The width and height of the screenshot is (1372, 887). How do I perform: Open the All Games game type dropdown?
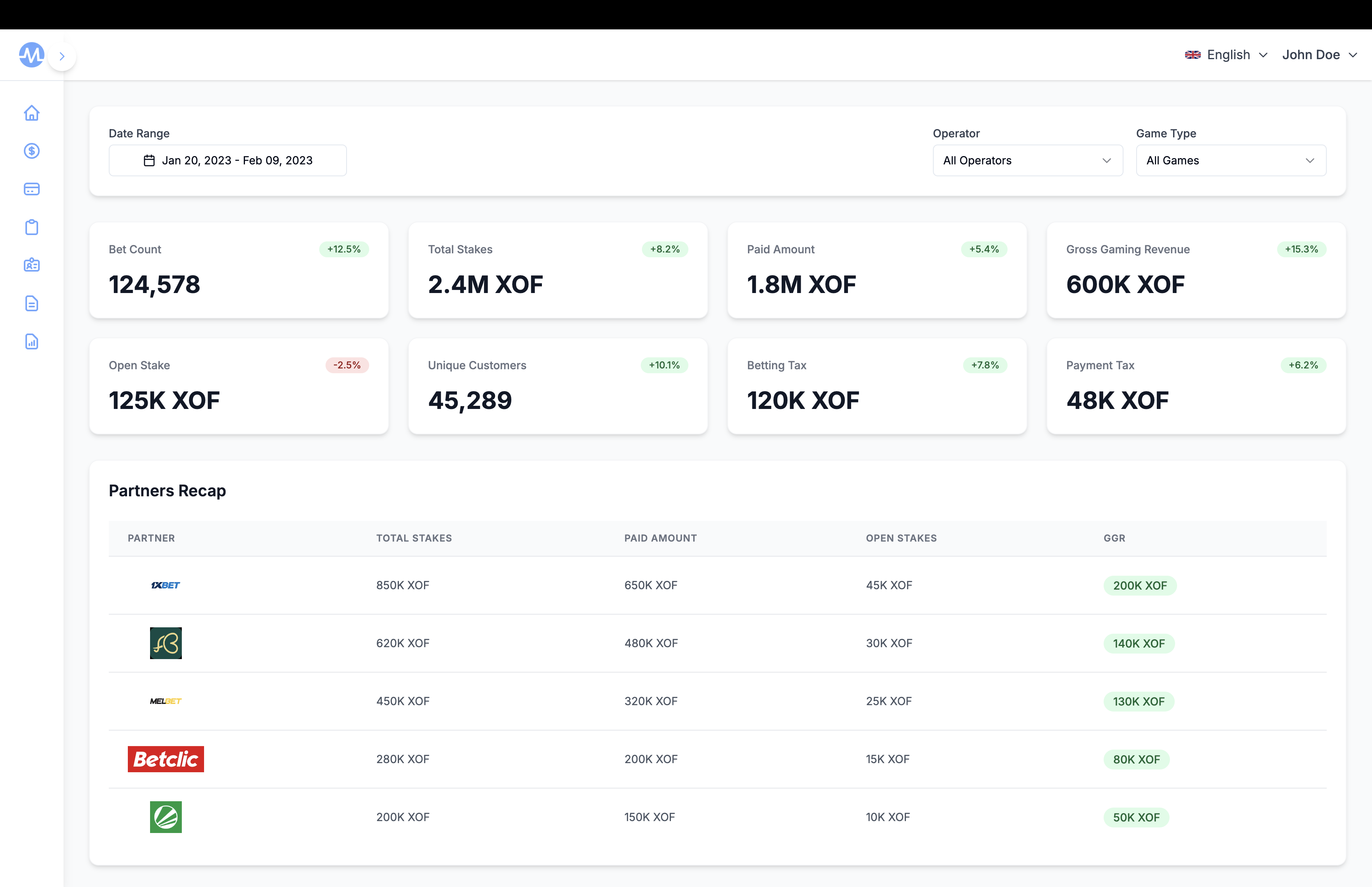pos(1231,160)
